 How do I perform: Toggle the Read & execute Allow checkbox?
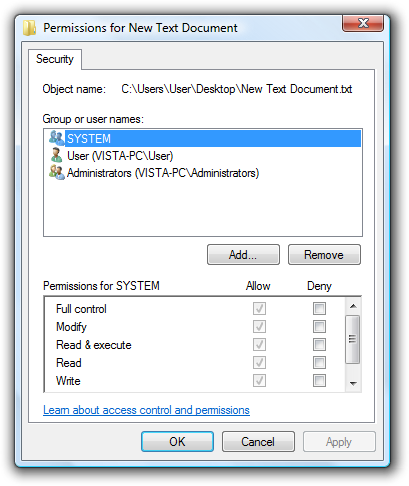(259, 344)
